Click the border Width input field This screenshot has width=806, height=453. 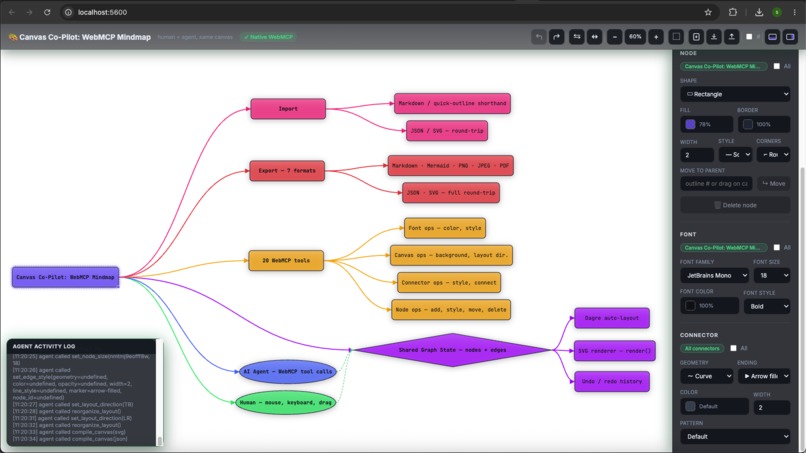(x=697, y=155)
